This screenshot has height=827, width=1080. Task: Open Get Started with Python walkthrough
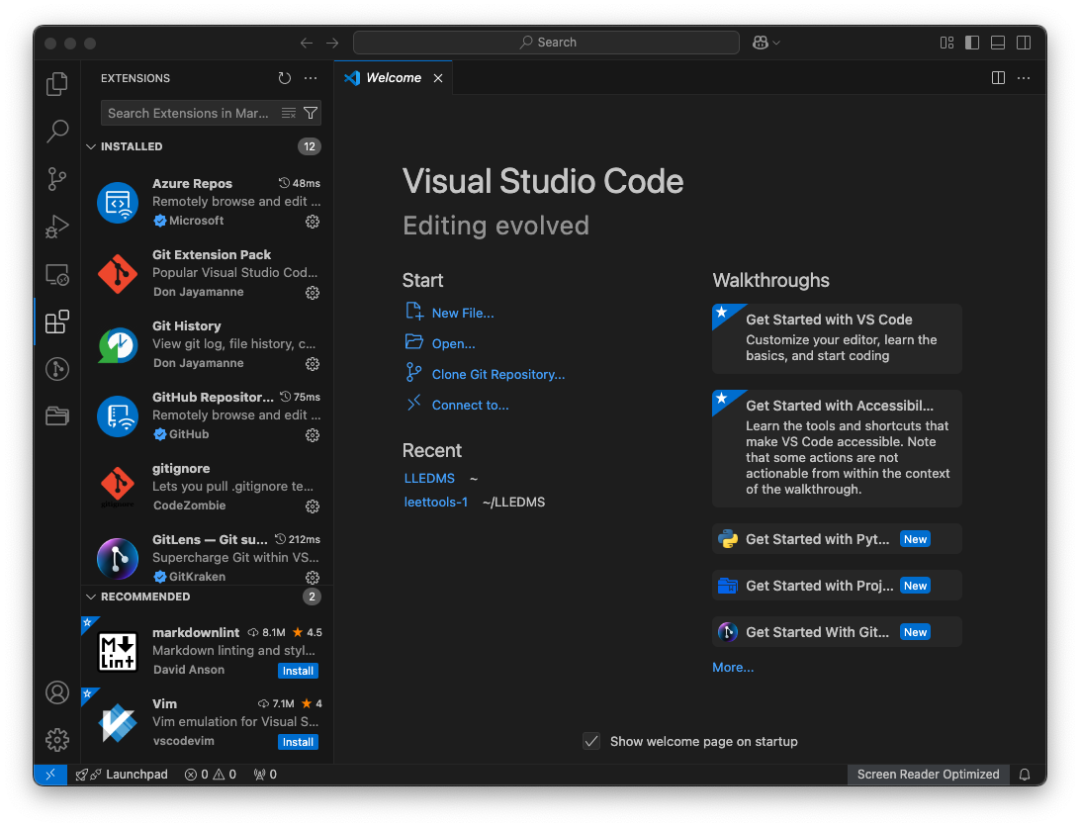(x=837, y=539)
